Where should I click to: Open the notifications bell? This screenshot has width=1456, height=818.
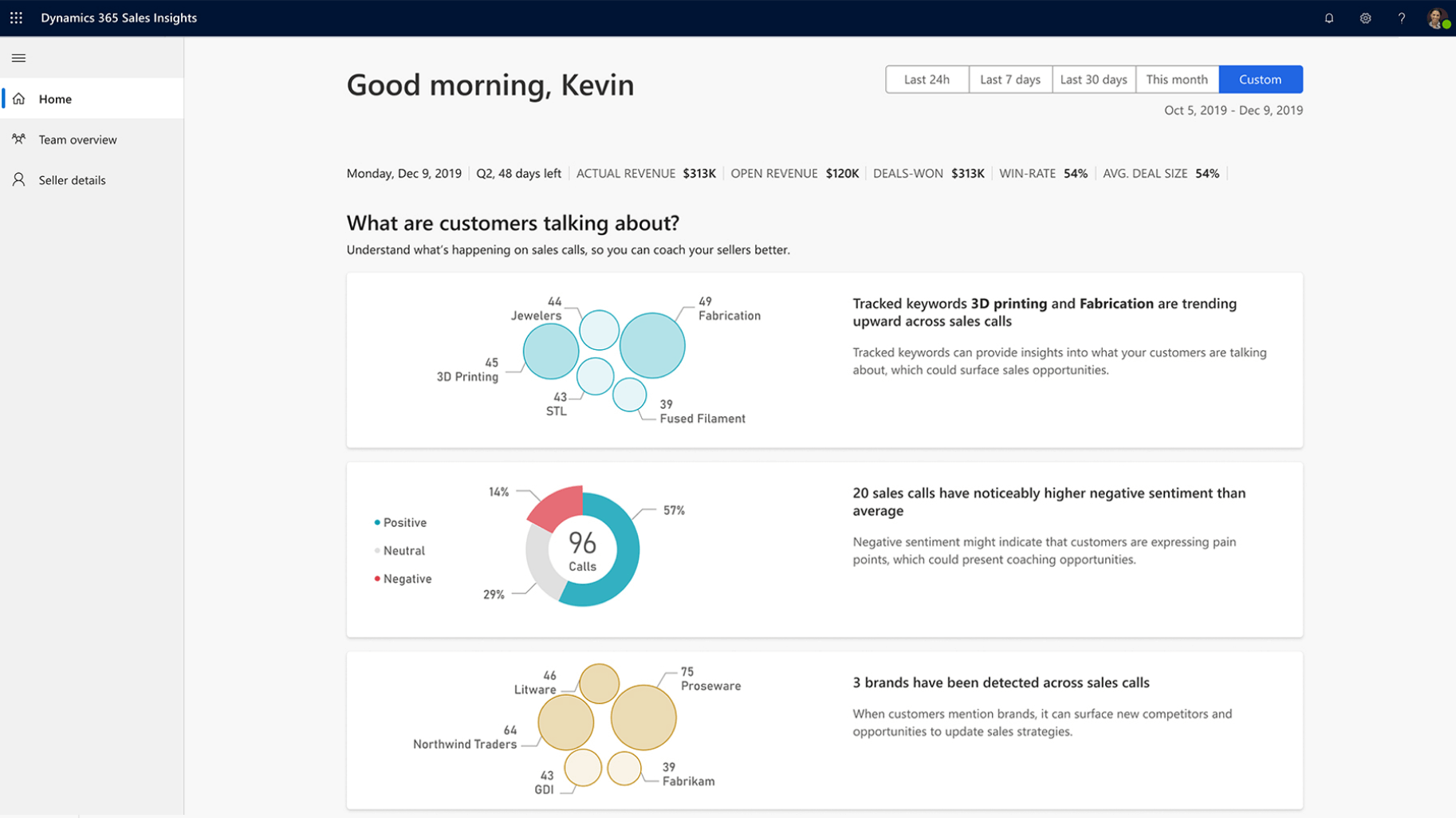(x=1328, y=18)
